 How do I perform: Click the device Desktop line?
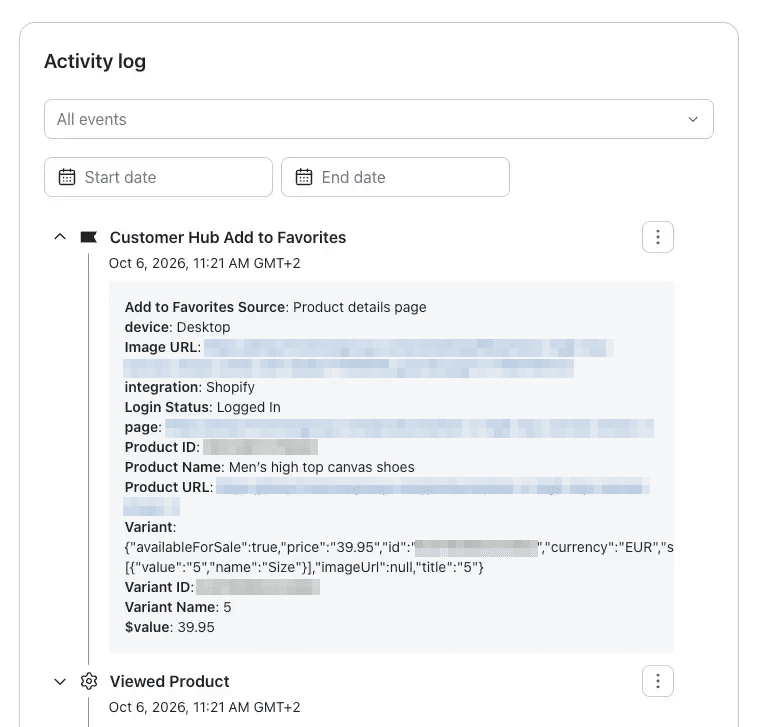[x=177, y=327]
